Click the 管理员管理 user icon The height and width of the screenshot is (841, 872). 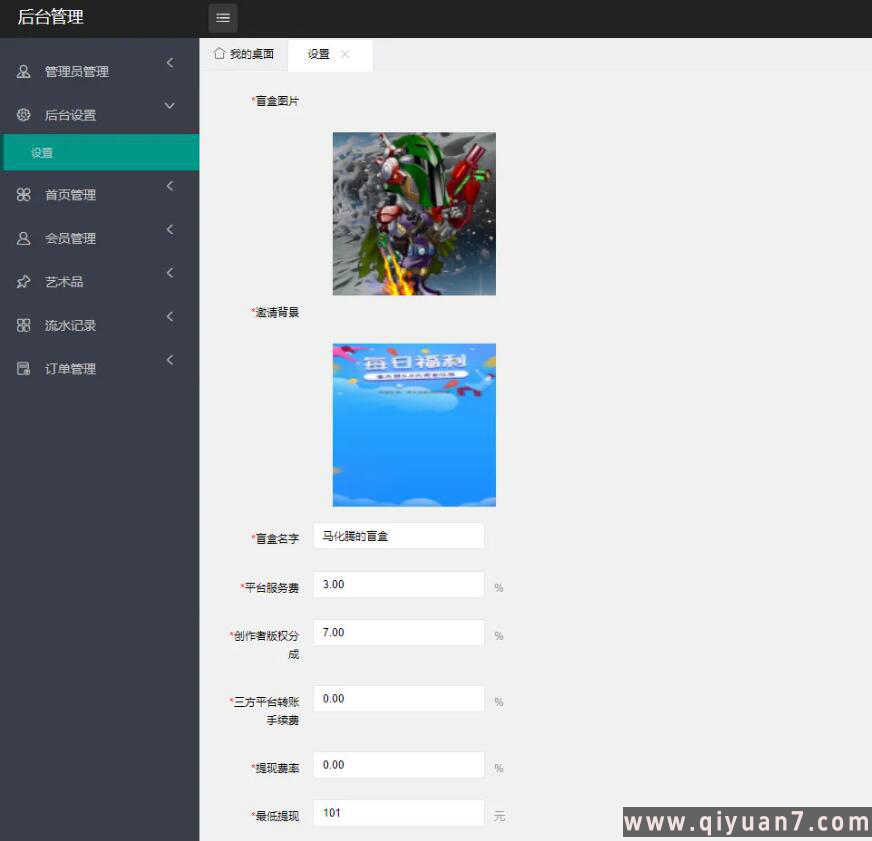(24, 72)
